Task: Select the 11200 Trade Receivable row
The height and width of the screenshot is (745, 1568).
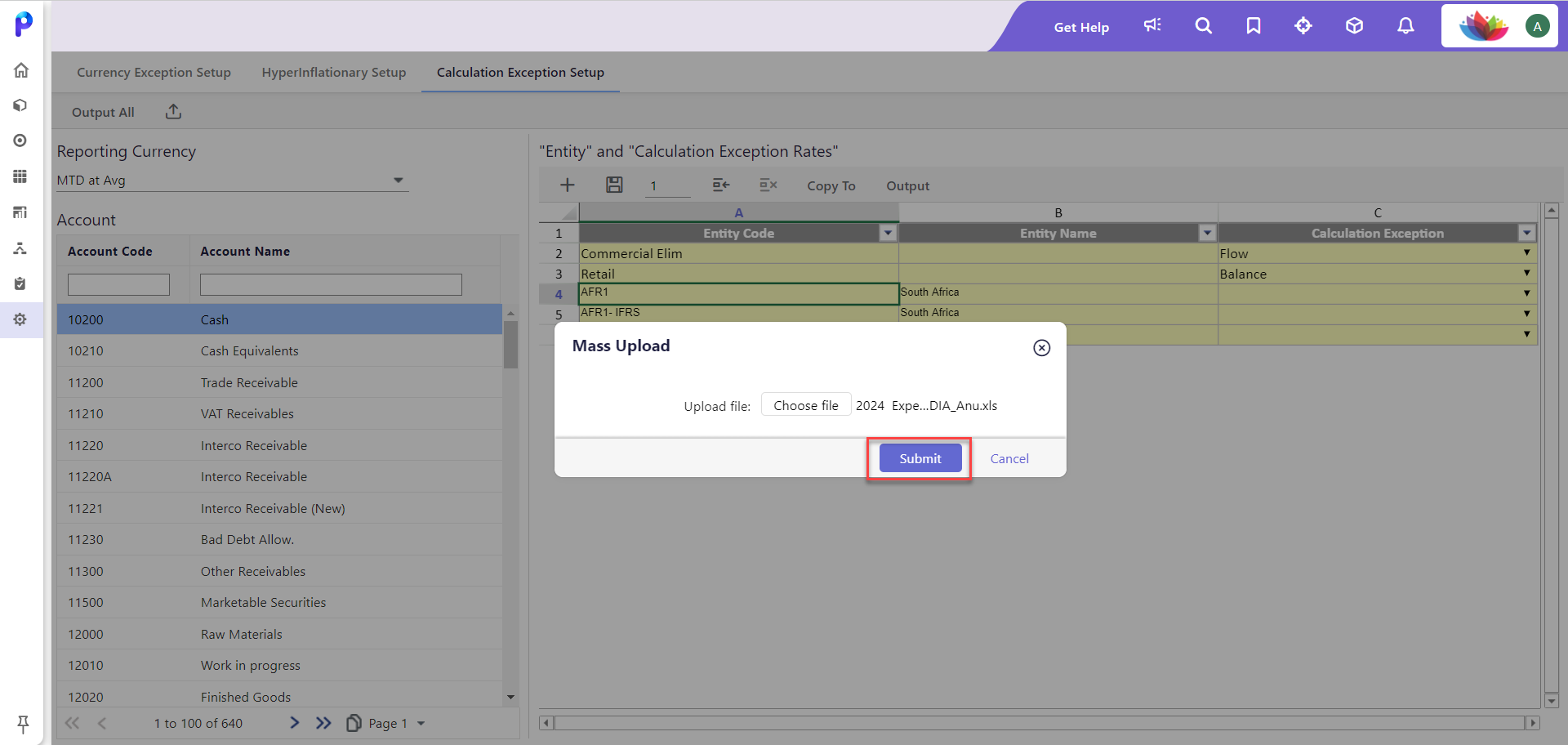Action: [x=279, y=382]
